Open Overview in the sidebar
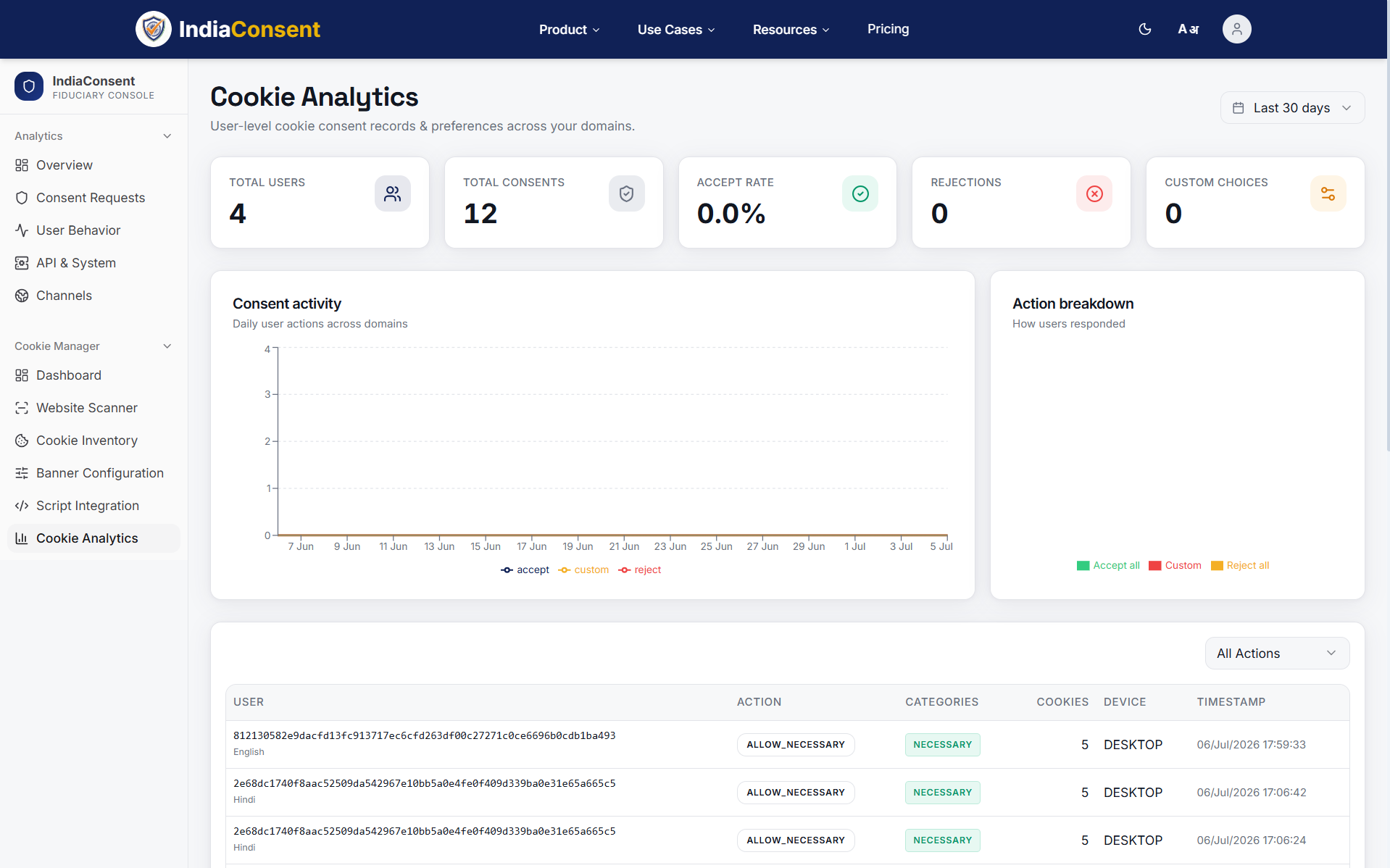This screenshot has width=1390, height=868. pos(93,165)
